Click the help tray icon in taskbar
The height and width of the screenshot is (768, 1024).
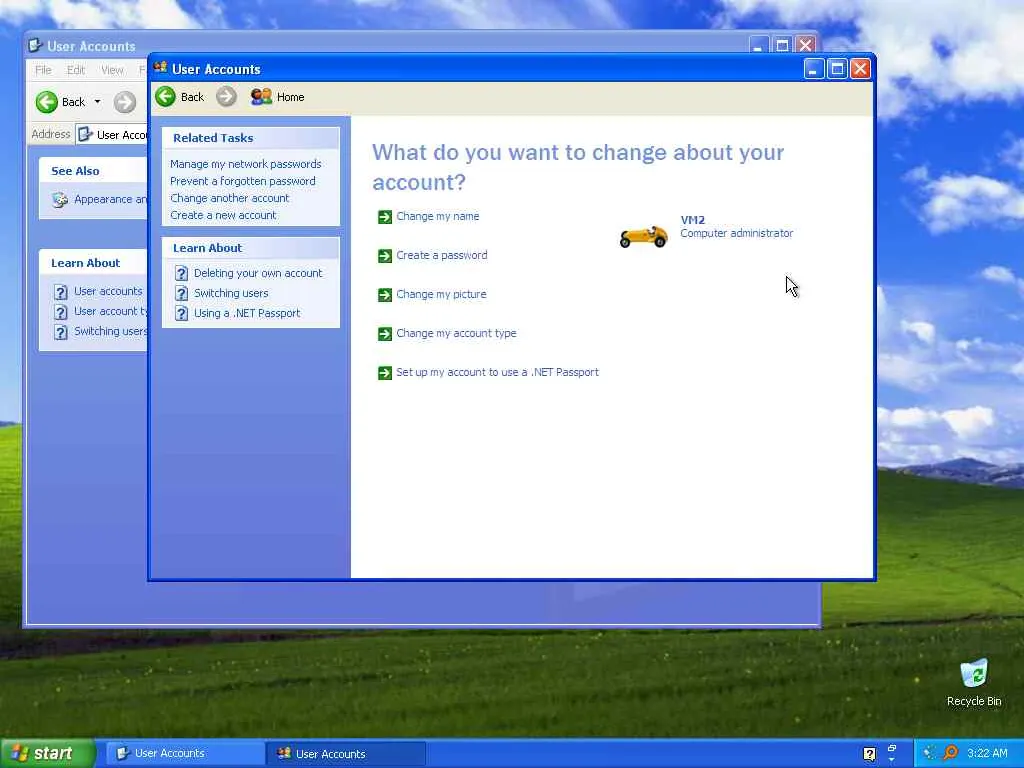[869, 754]
